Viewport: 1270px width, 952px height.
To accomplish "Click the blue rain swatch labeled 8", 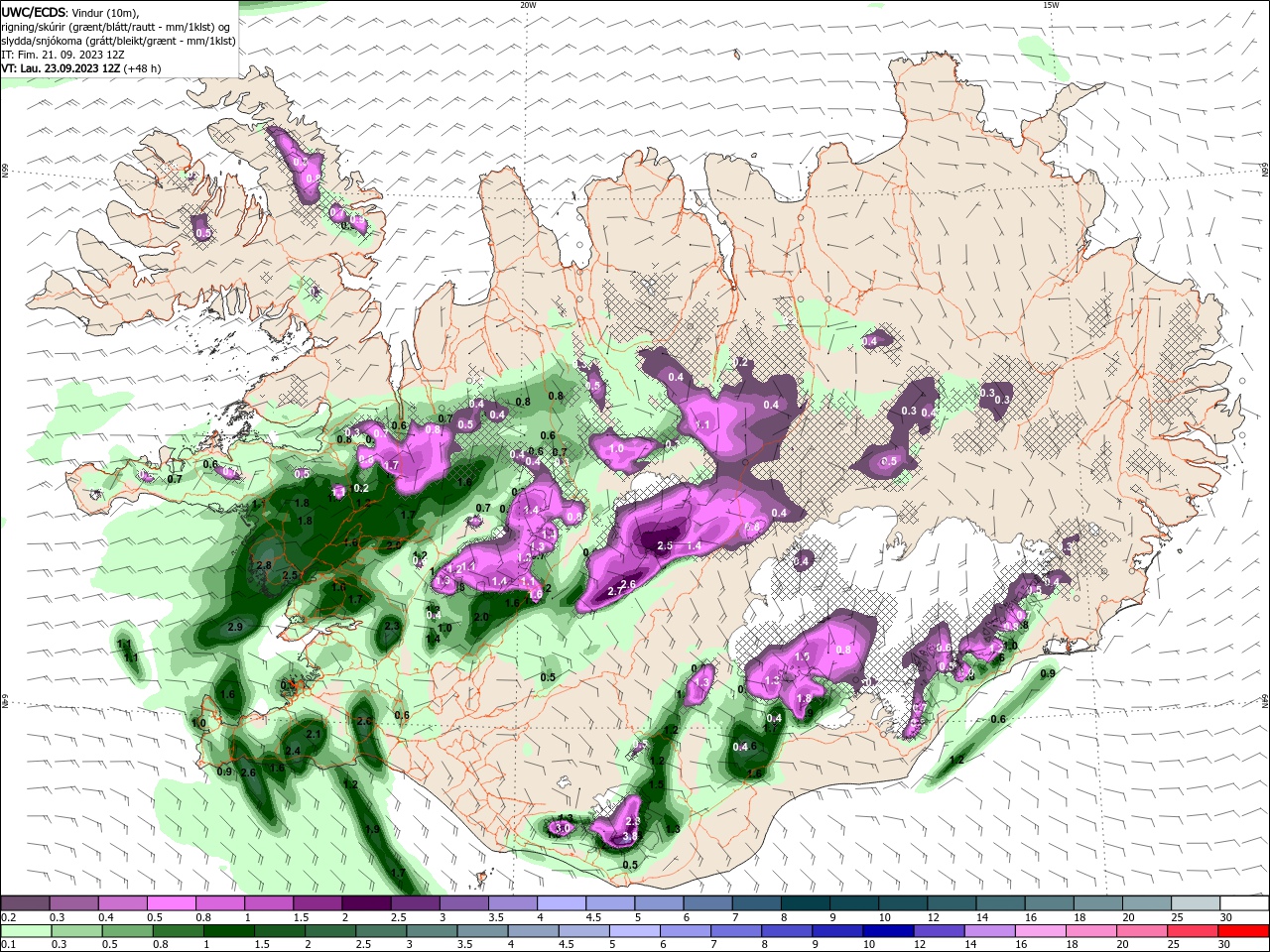I will coord(787,931).
